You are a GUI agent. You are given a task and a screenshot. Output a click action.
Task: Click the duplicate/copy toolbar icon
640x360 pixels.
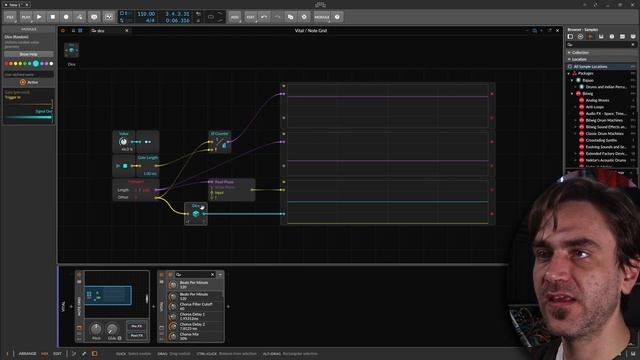click(x=291, y=17)
